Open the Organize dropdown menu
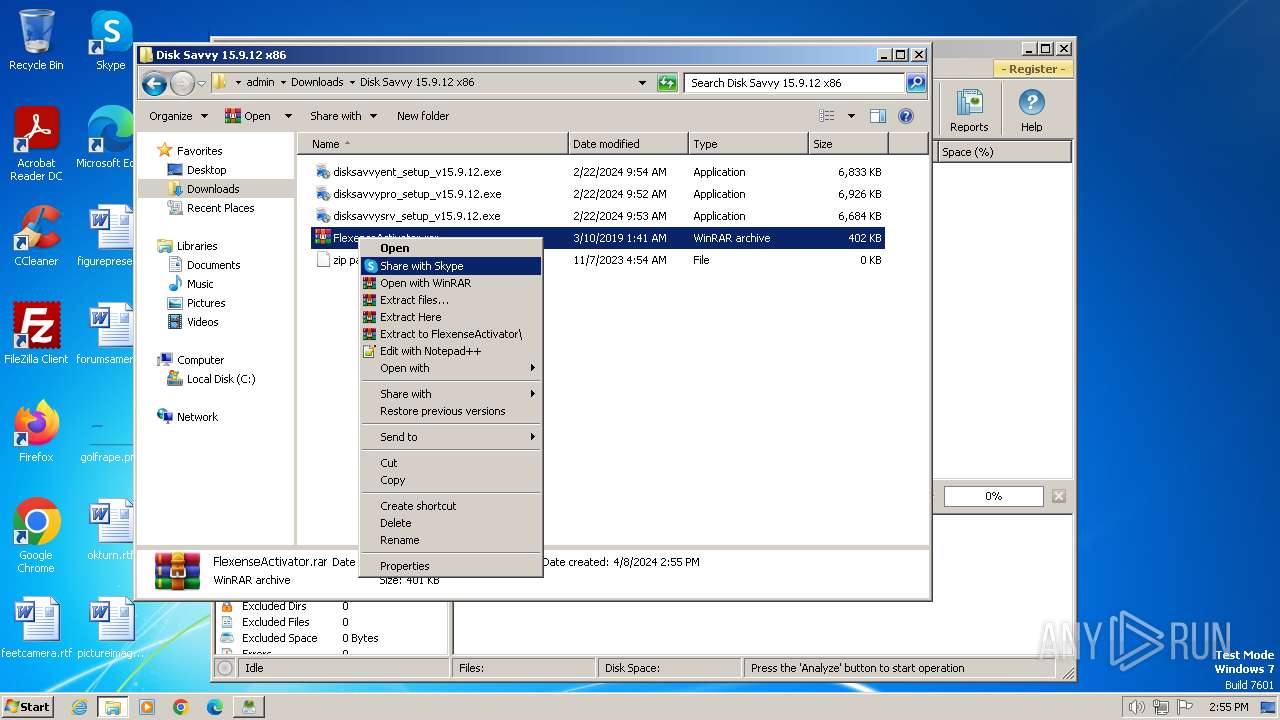 178,116
